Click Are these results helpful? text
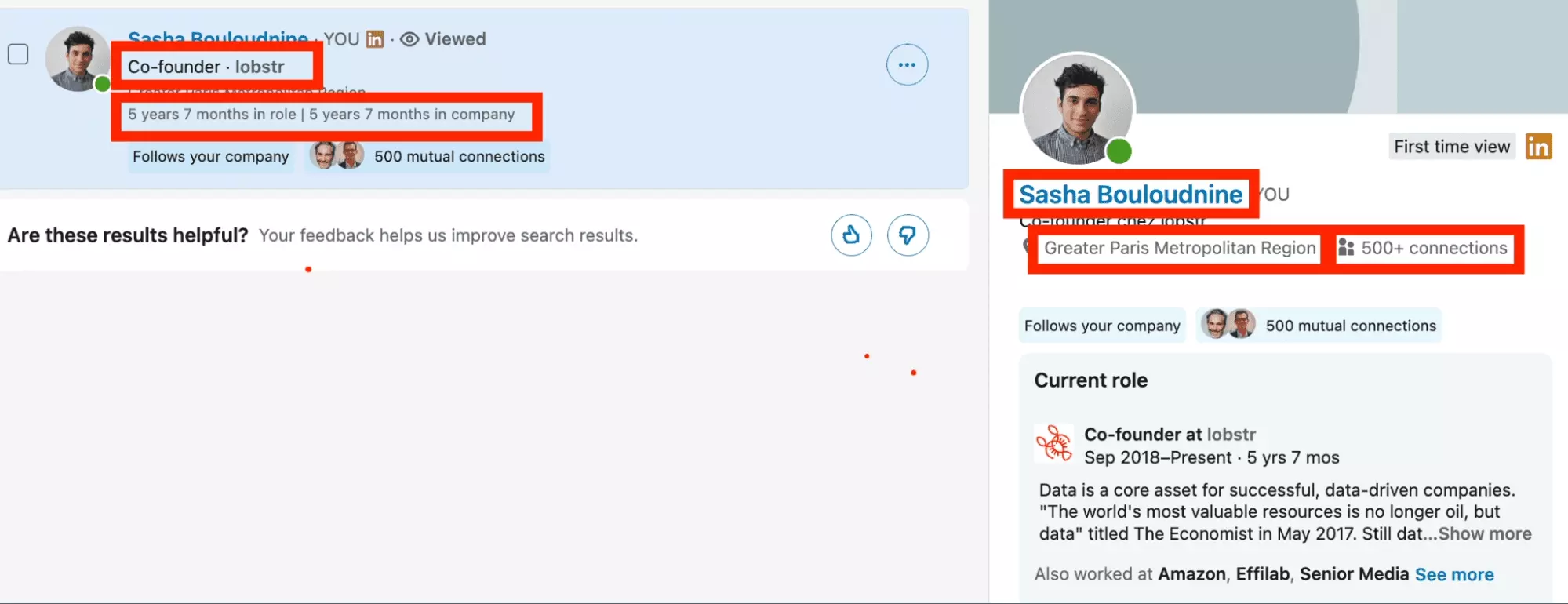1568x604 pixels. coord(128,235)
